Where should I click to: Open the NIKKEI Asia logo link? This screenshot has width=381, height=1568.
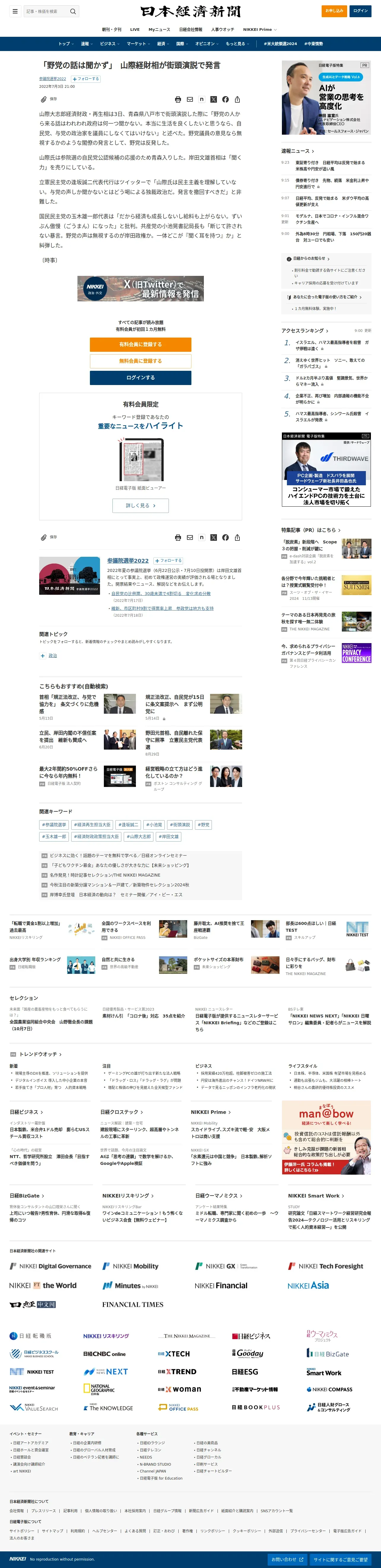308,1285
